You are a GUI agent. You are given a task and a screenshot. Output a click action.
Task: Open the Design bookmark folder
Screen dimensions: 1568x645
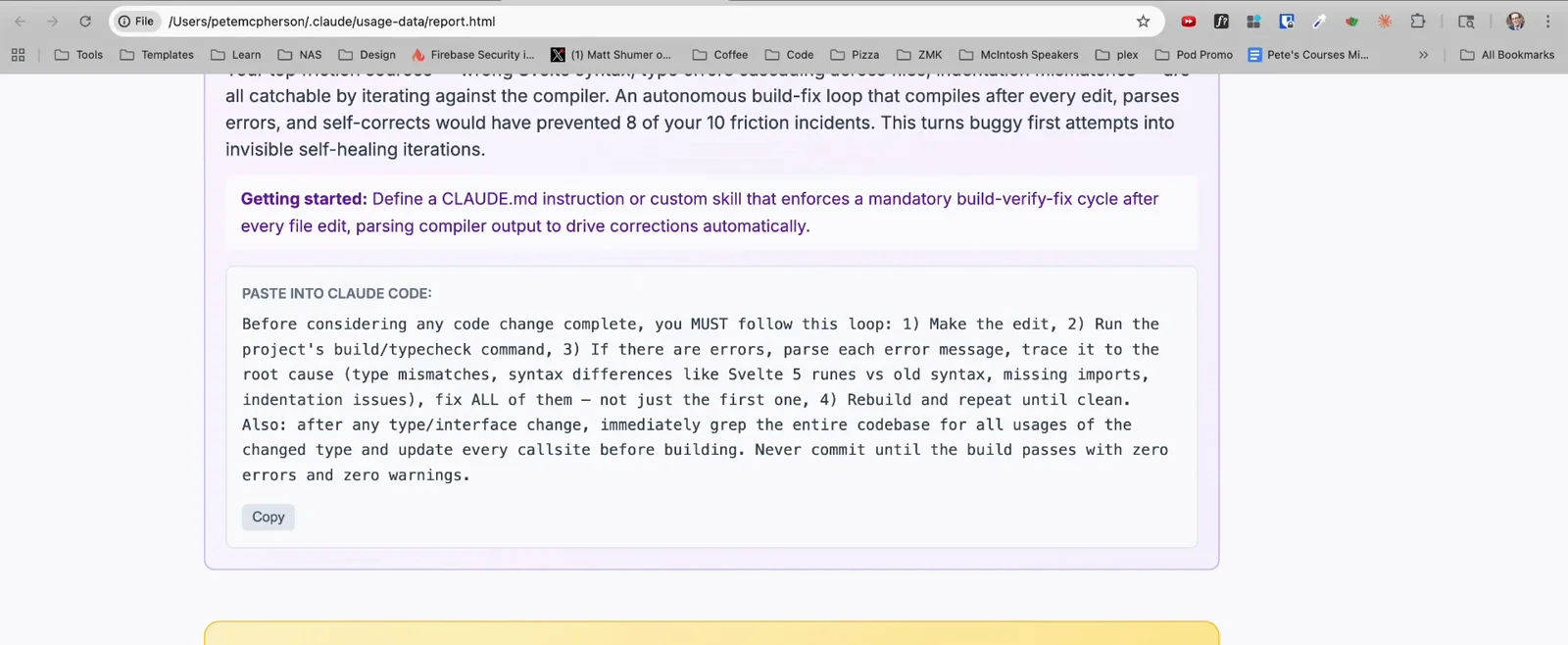[x=367, y=55]
